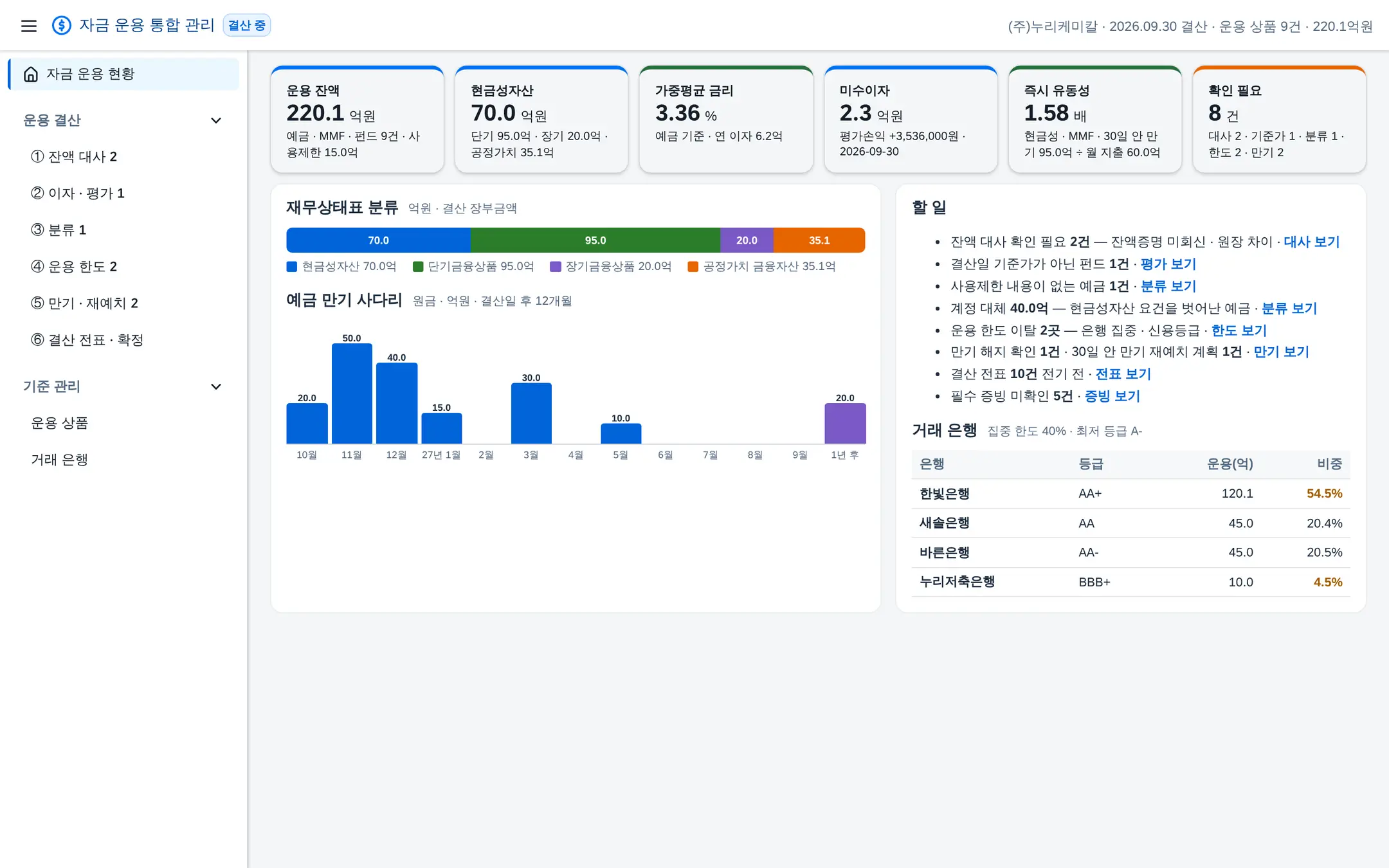Click the orange 35.1 stacked bar segment

pos(819,240)
